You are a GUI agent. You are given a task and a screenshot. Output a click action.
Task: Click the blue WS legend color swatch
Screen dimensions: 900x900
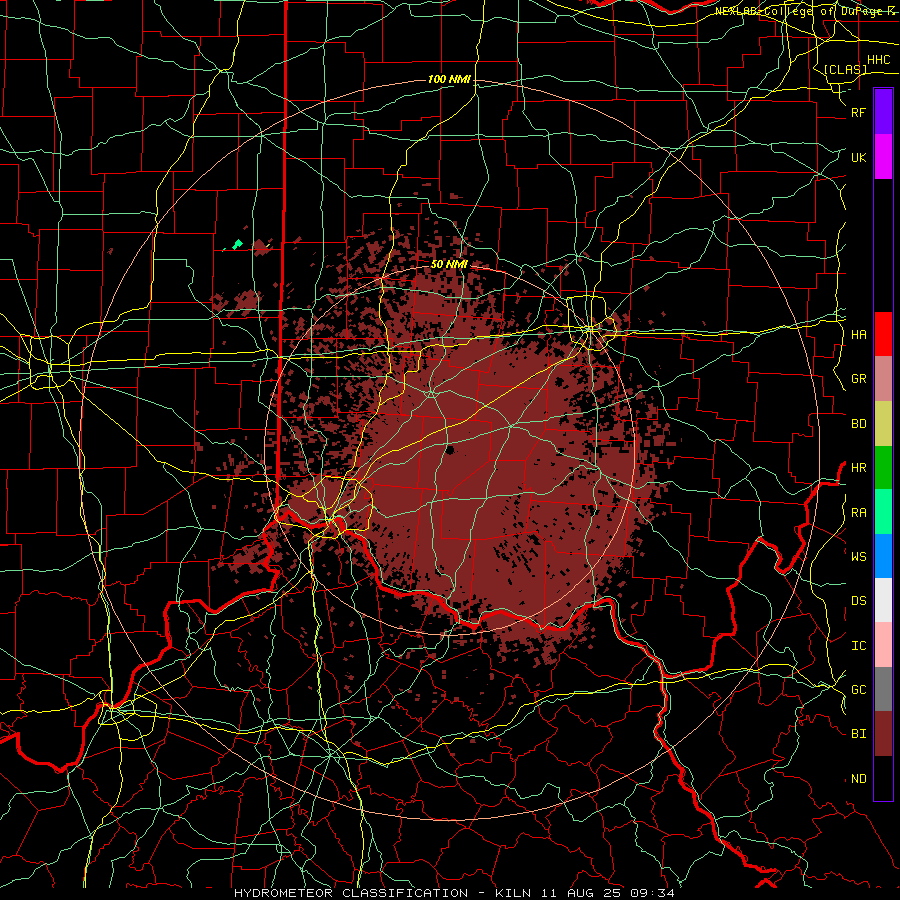[883, 556]
